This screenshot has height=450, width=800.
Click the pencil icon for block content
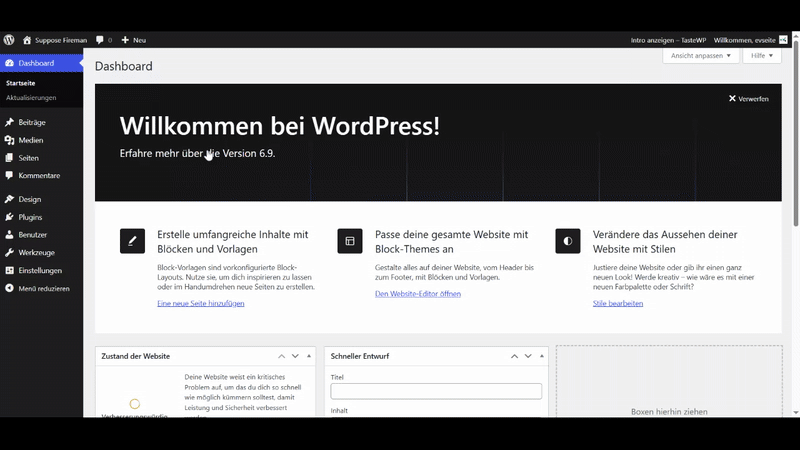tap(132, 241)
